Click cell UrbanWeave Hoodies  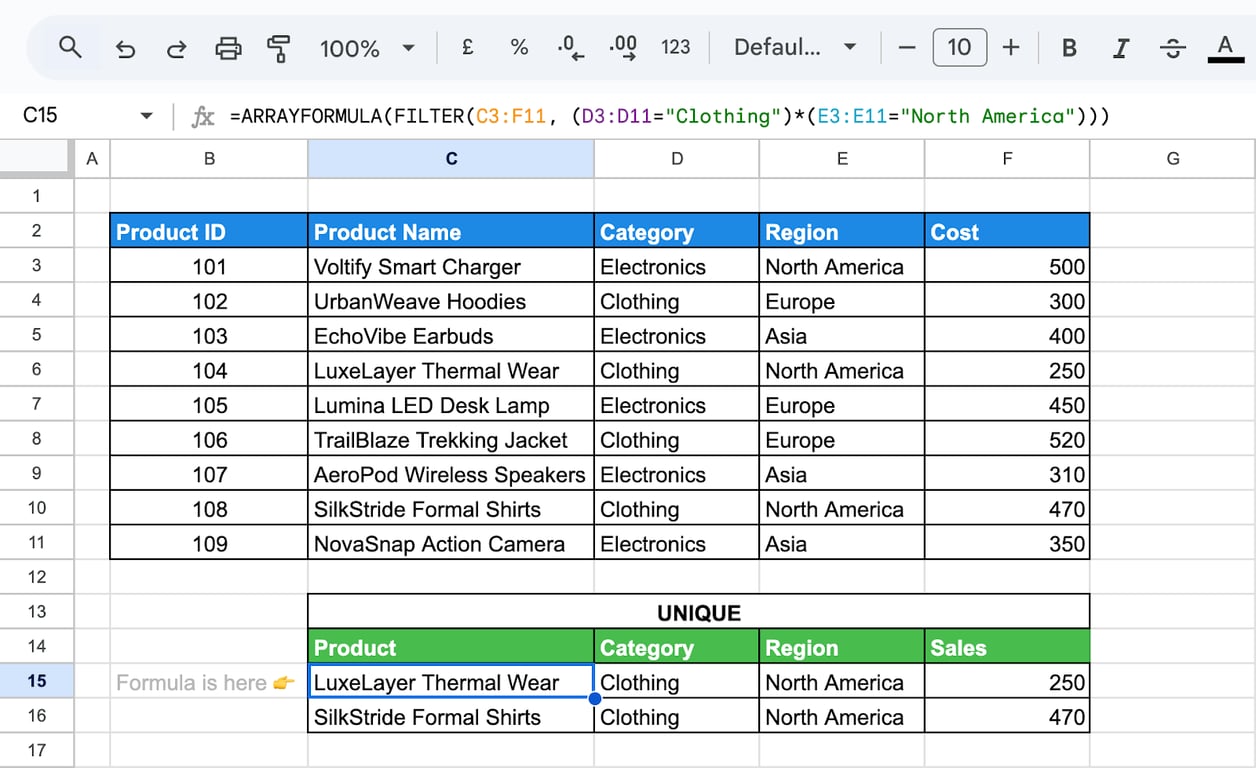click(x=451, y=301)
